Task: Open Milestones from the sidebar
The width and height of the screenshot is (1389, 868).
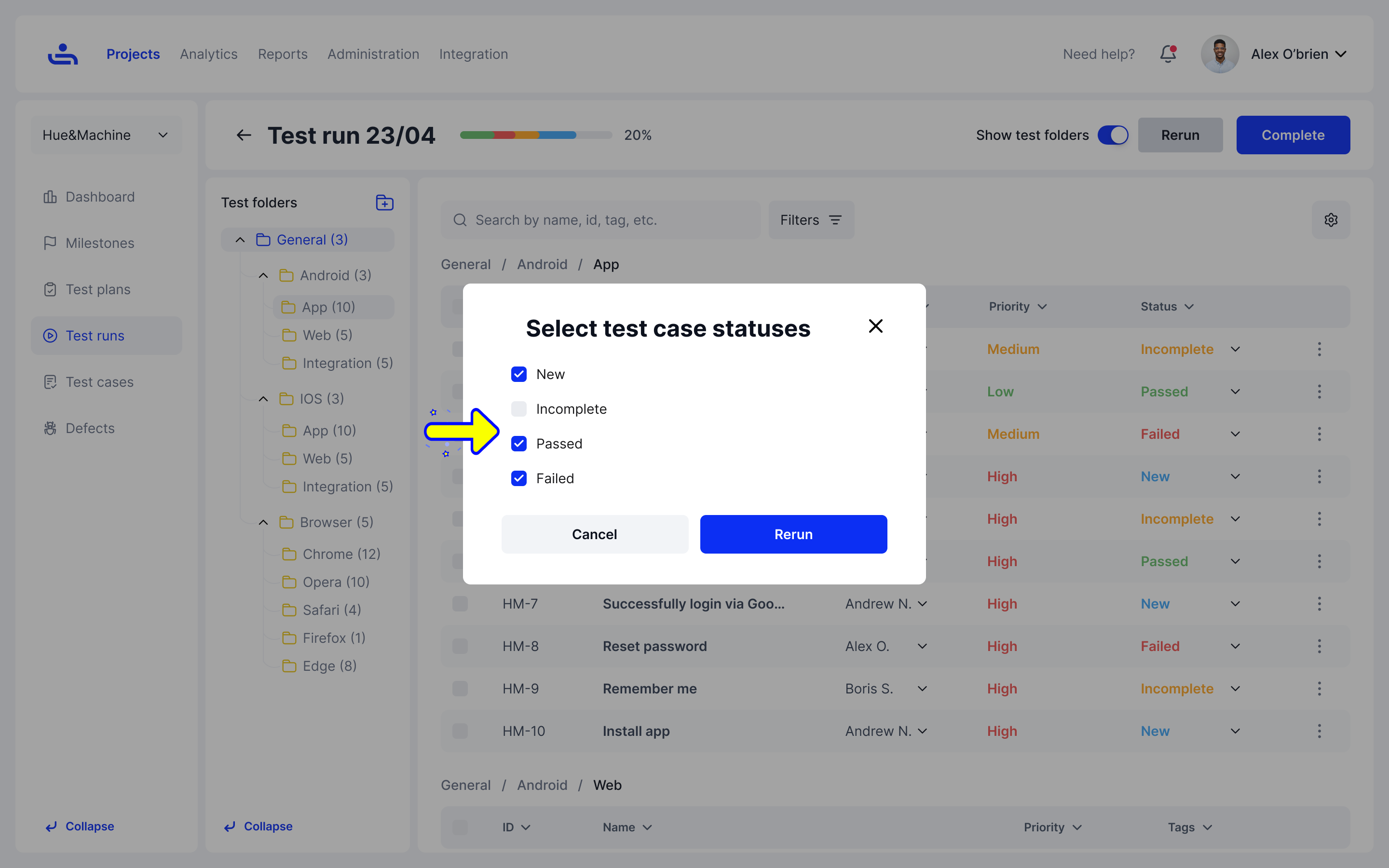Action: click(x=107, y=243)
